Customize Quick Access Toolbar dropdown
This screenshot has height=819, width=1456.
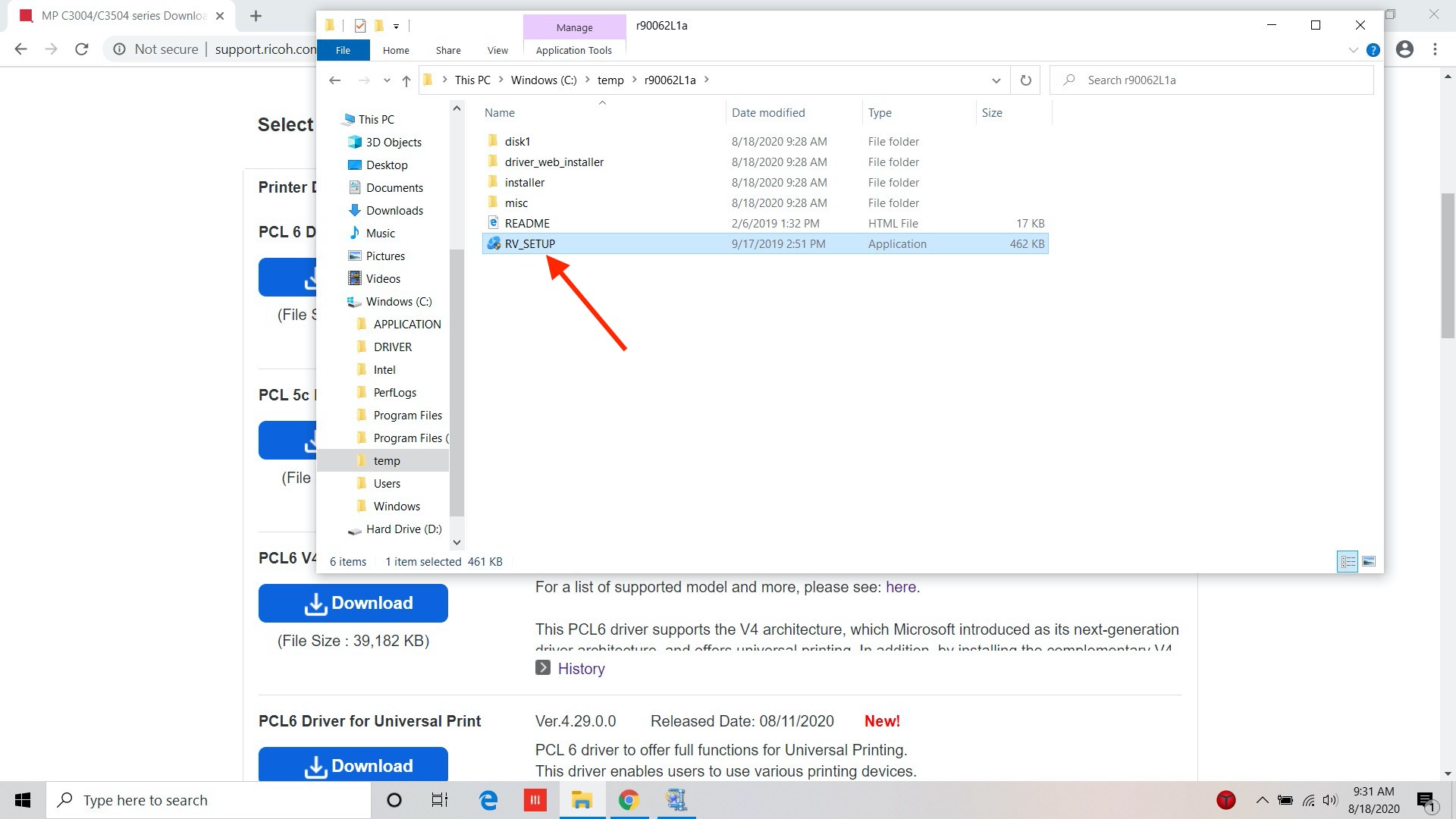[396, 26]
